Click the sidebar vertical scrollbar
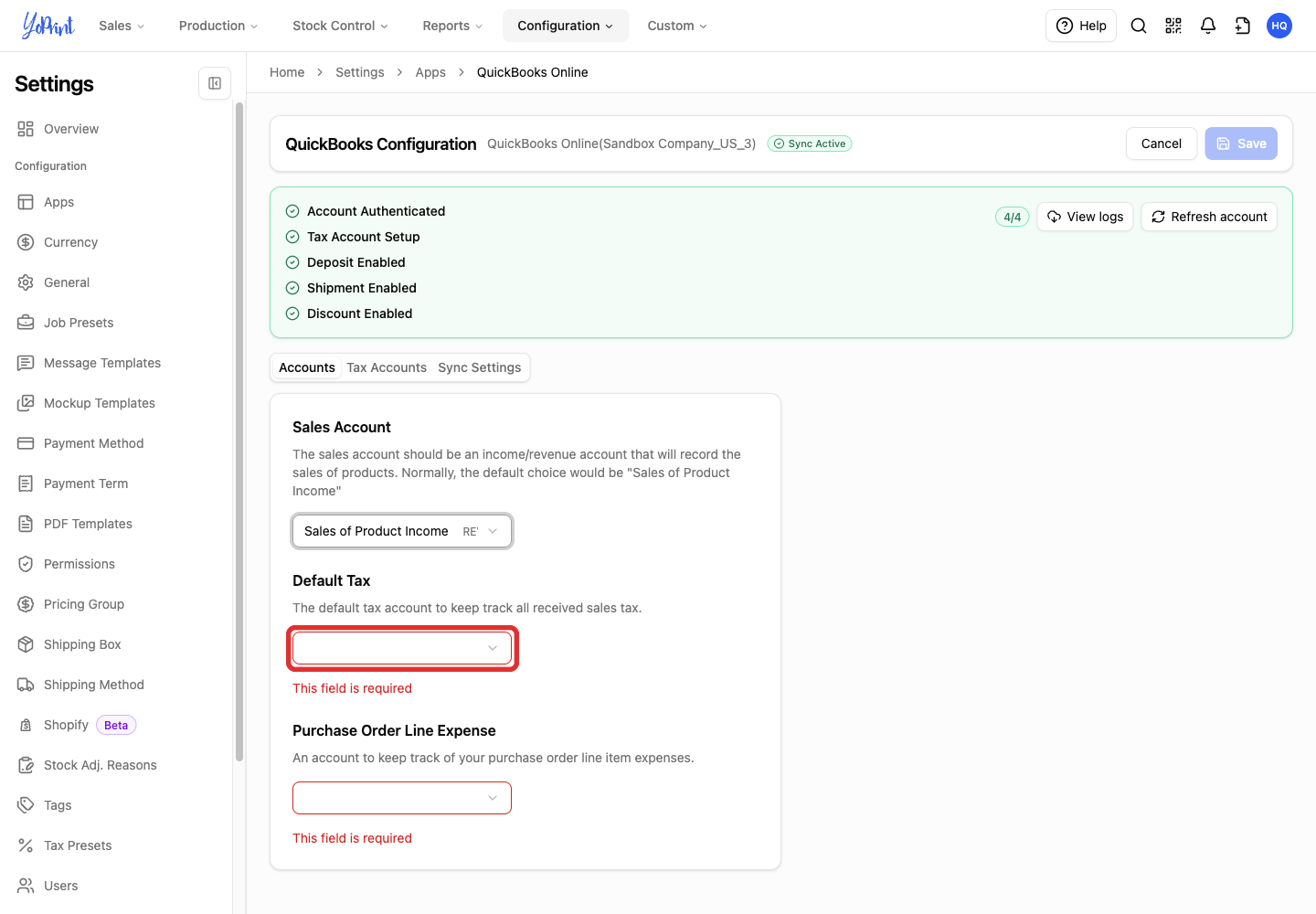The width and height of the screenshot is (1316, 914). (239, 431)
